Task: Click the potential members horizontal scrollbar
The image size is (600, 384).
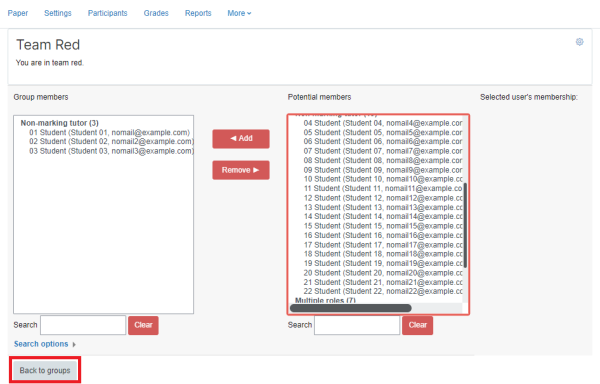Action: (351, 308)
